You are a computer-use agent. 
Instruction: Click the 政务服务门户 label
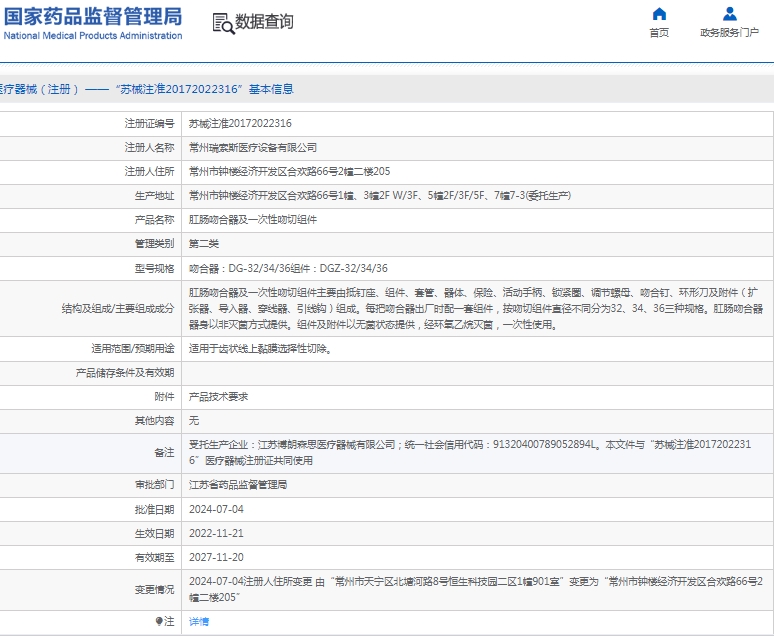tap(730, 33)
